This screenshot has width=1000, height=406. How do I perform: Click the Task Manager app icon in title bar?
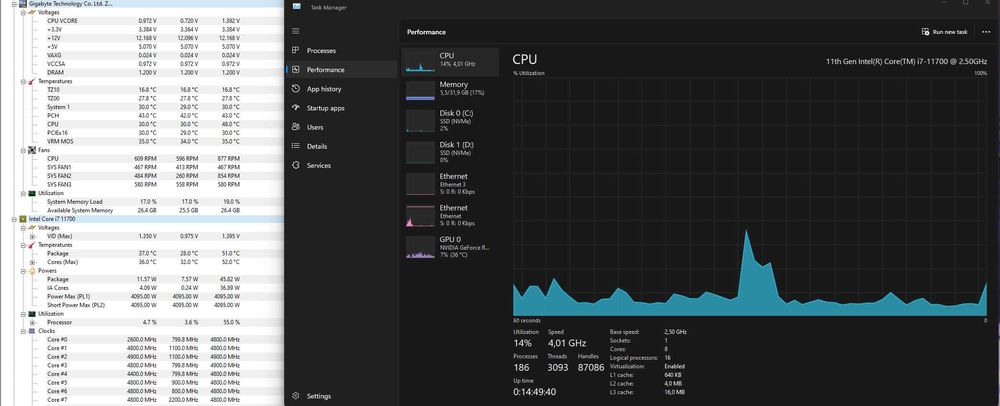point(296,6)
